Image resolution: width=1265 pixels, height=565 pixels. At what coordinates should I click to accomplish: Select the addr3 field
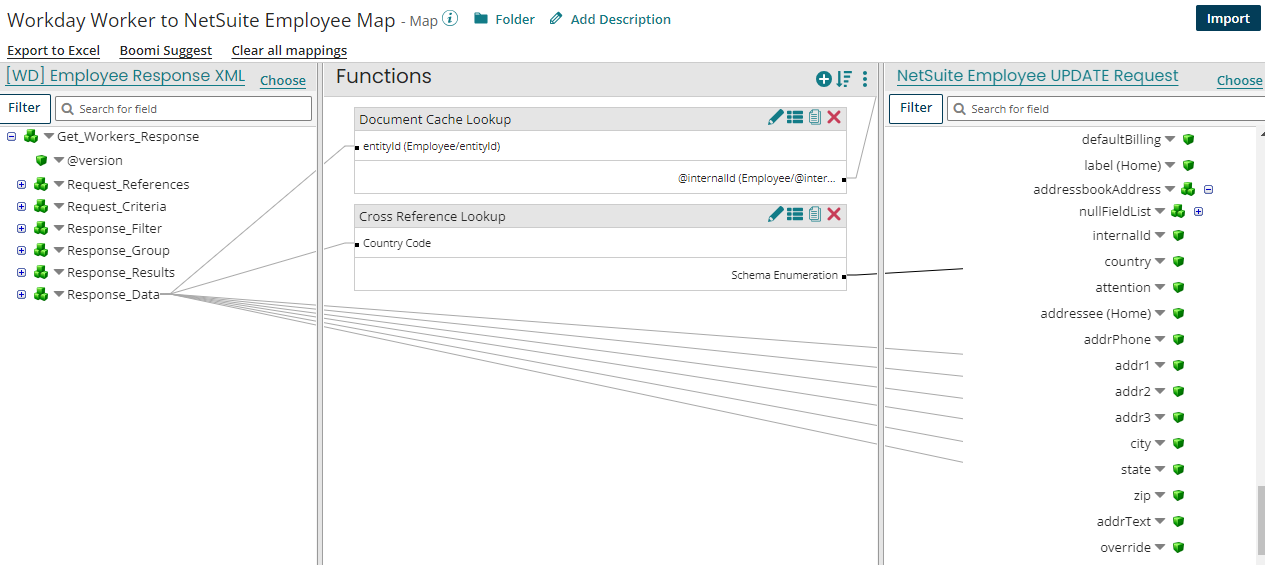coord(1133,417)
